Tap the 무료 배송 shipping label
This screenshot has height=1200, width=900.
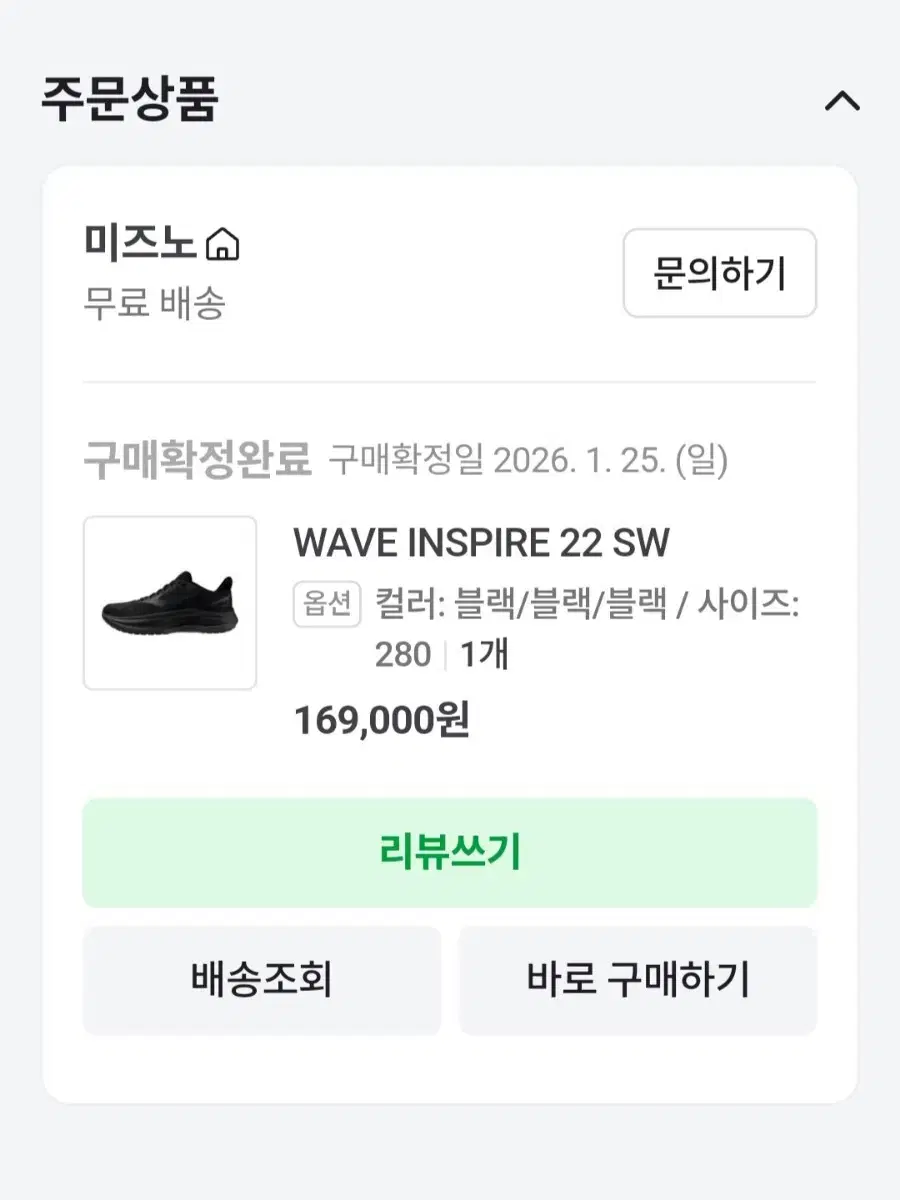tap(154, 303)
